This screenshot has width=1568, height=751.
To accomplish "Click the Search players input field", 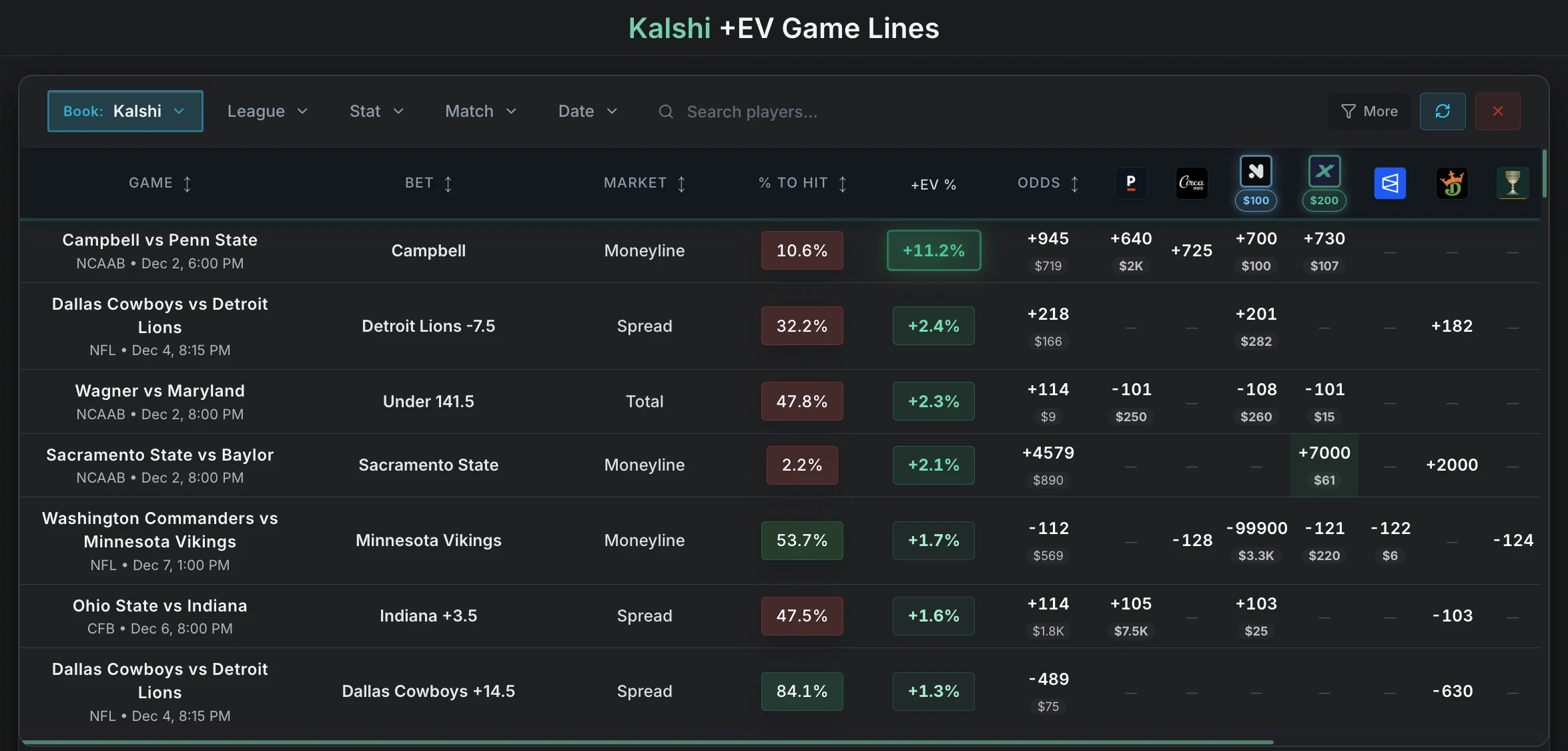I will 753,111.
